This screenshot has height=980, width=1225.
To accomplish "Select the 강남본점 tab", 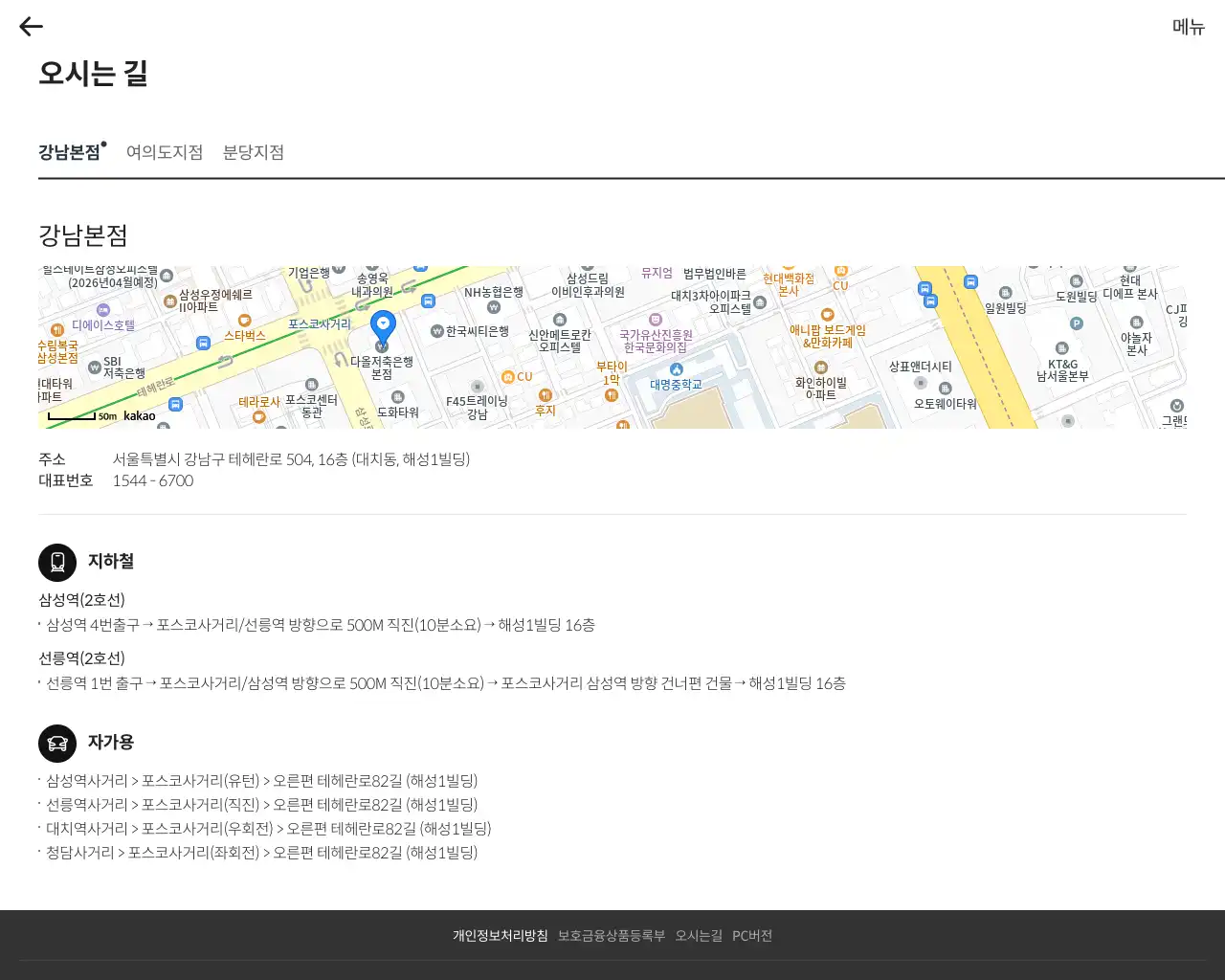I will [72, 152].
